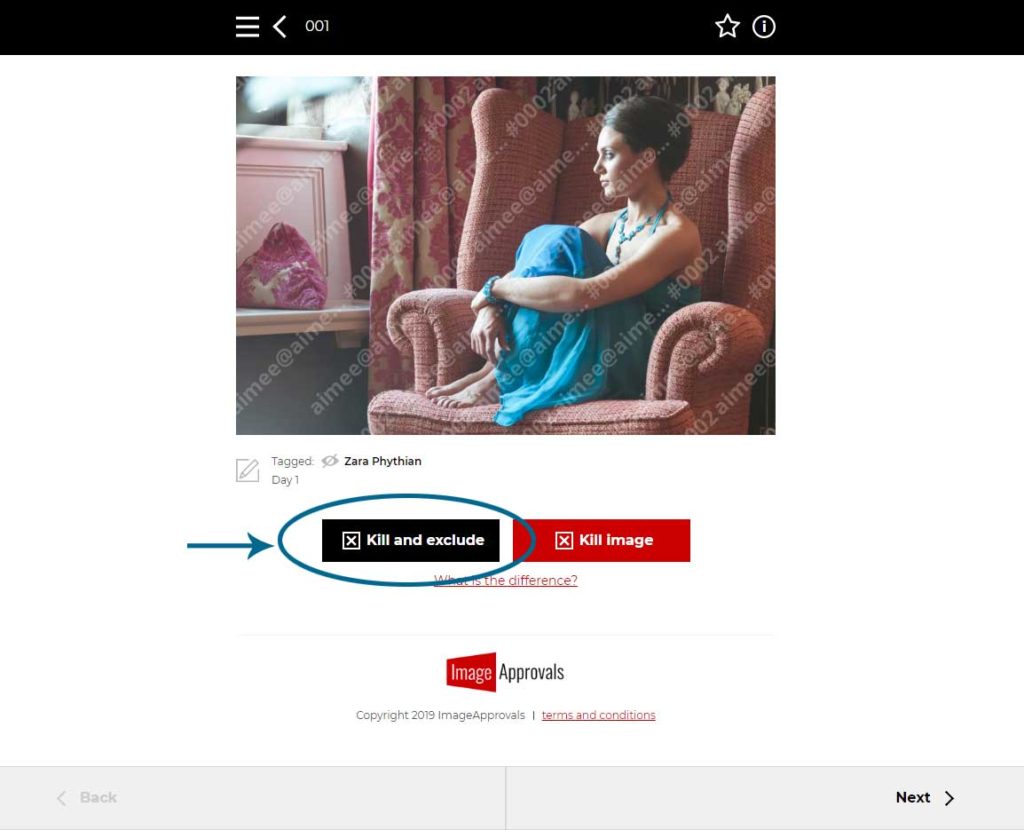Click the Back chevron arrow
The image size is (1024, 830).
click(x=61, y=798)
